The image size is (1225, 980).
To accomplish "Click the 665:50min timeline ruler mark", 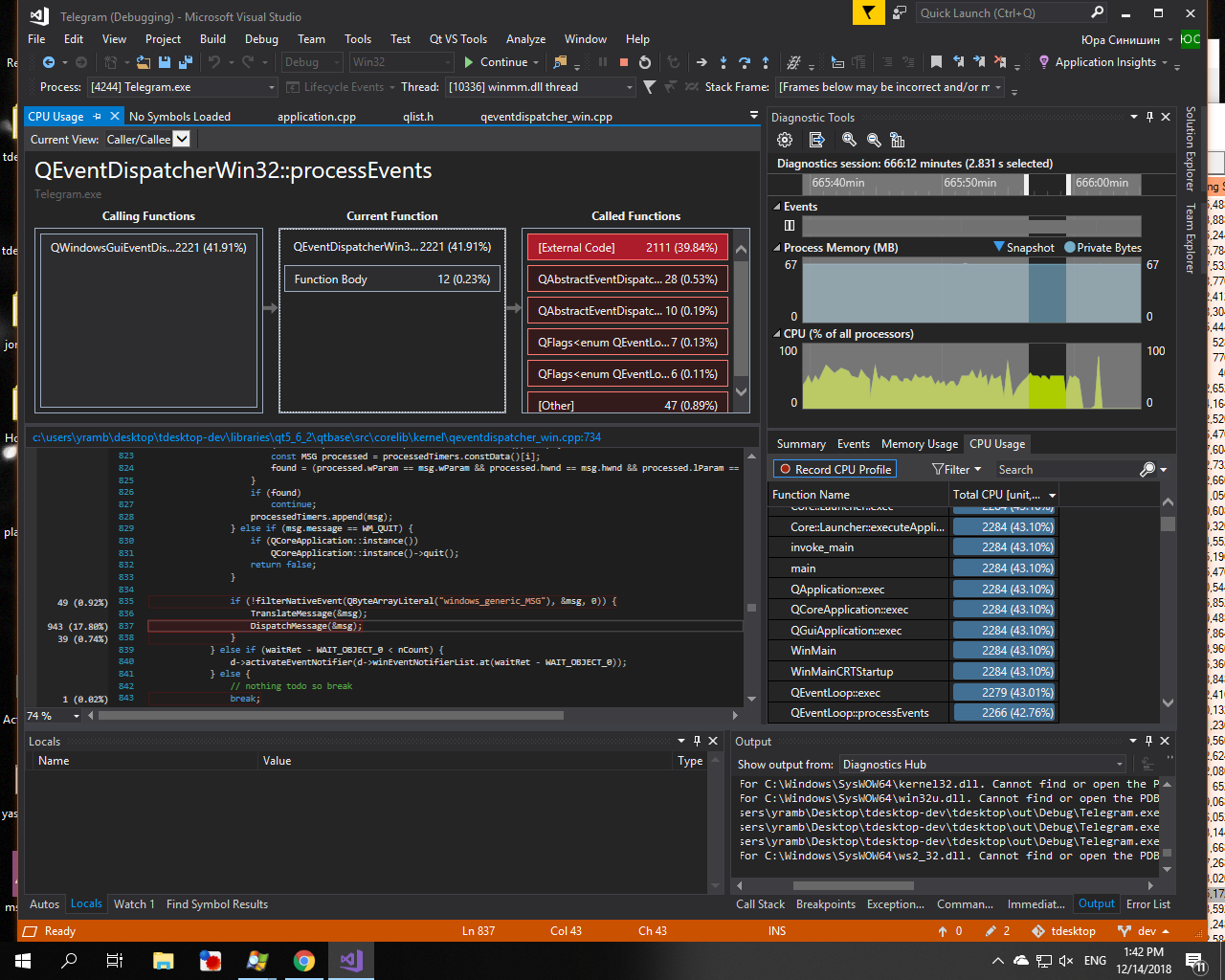I will coord(969,183).
